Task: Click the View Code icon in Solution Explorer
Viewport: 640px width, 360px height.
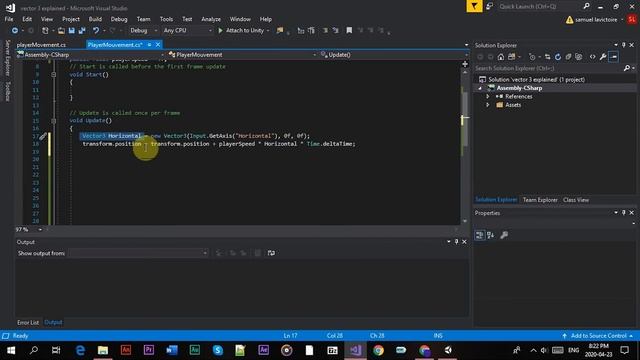Action: [592, 57]
